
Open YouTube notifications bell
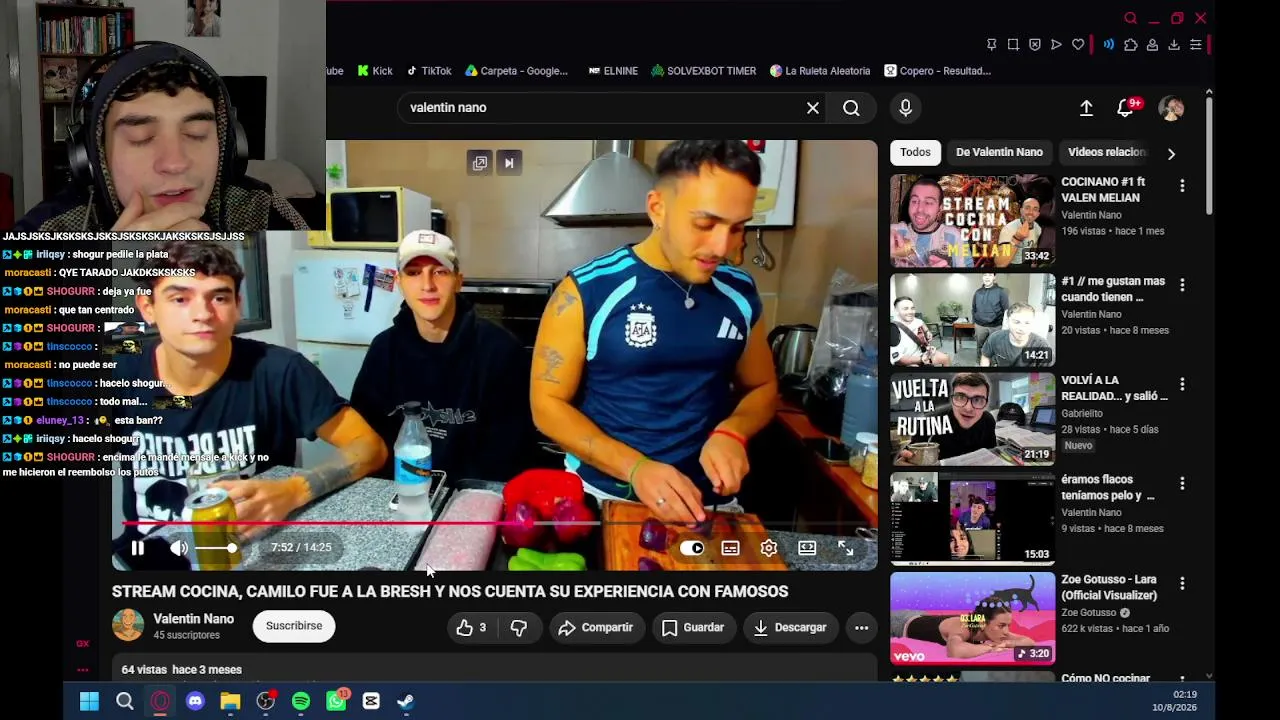[x=1126, y=108]
